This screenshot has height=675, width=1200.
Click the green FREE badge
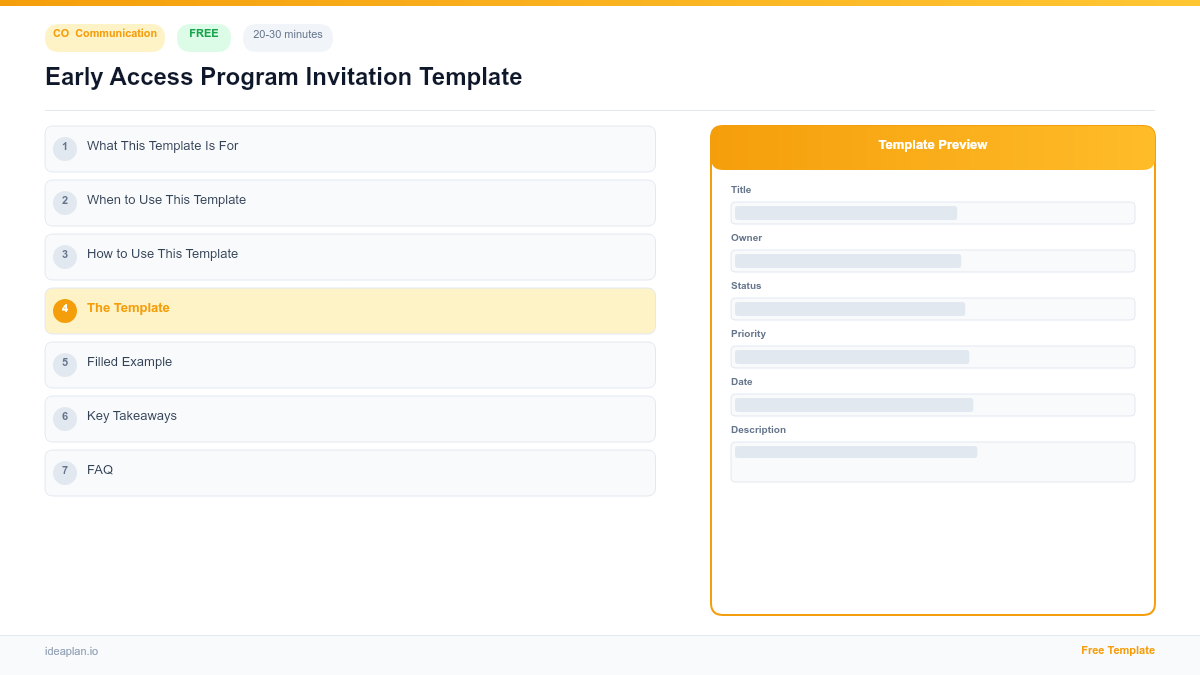pyautogui.click(x=204, y=37)
